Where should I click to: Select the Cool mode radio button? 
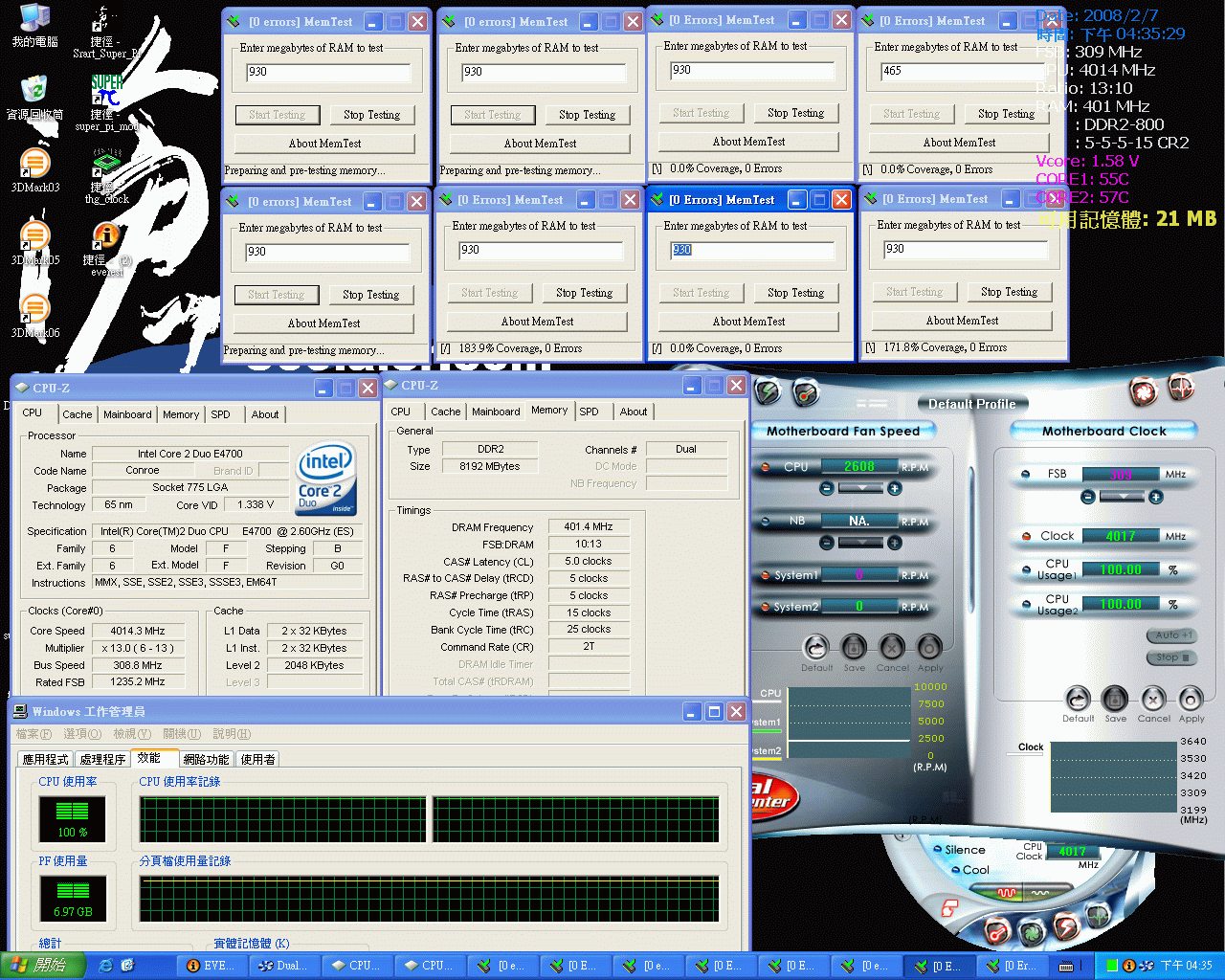[x=955, y=870]
